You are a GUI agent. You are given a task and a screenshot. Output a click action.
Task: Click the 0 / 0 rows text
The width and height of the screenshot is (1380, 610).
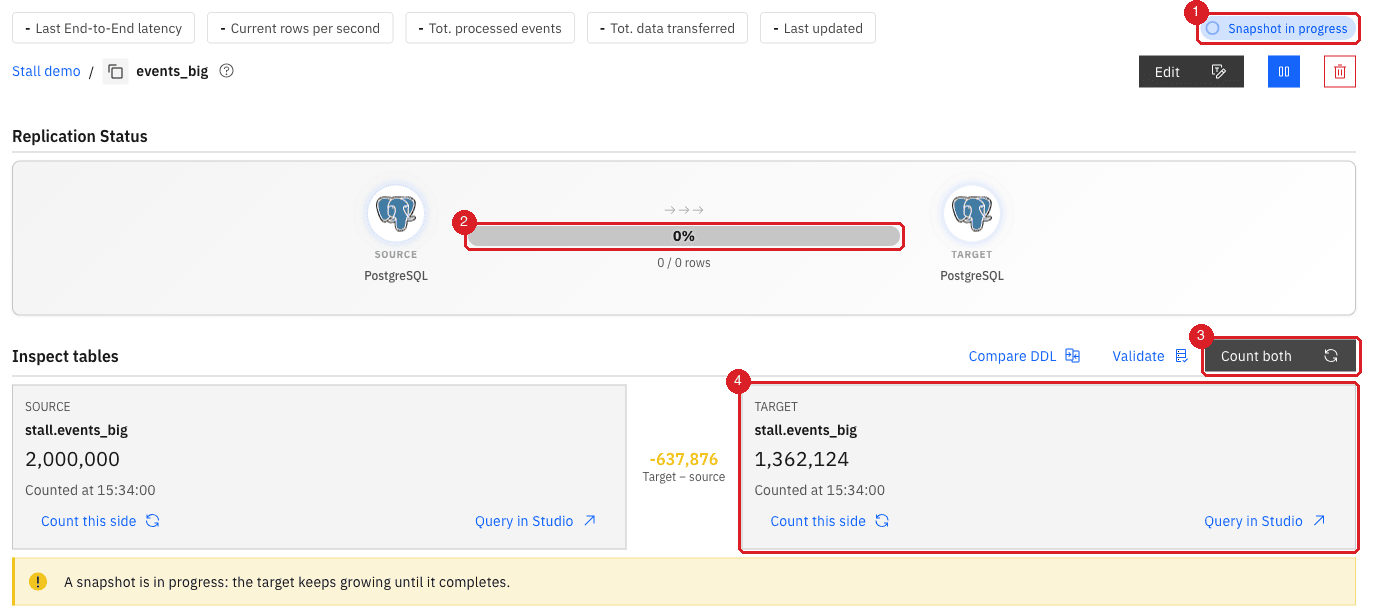click(x=684, y=263)
